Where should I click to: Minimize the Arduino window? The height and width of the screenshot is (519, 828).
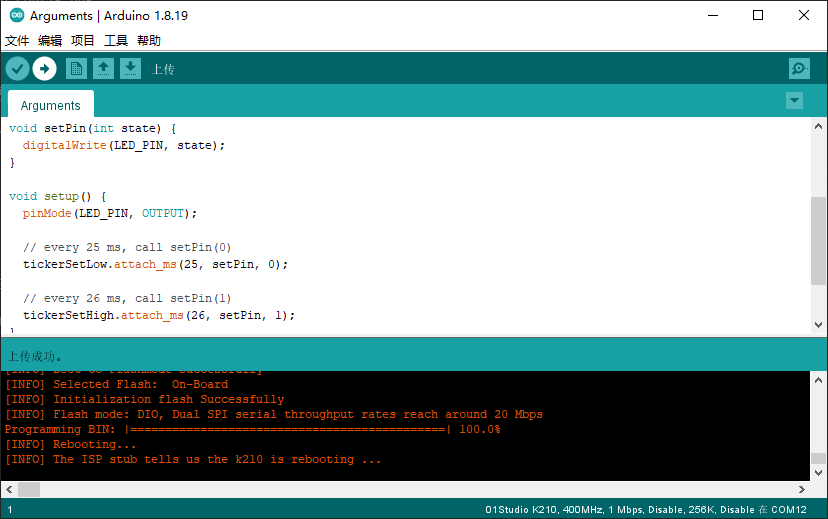713,15
